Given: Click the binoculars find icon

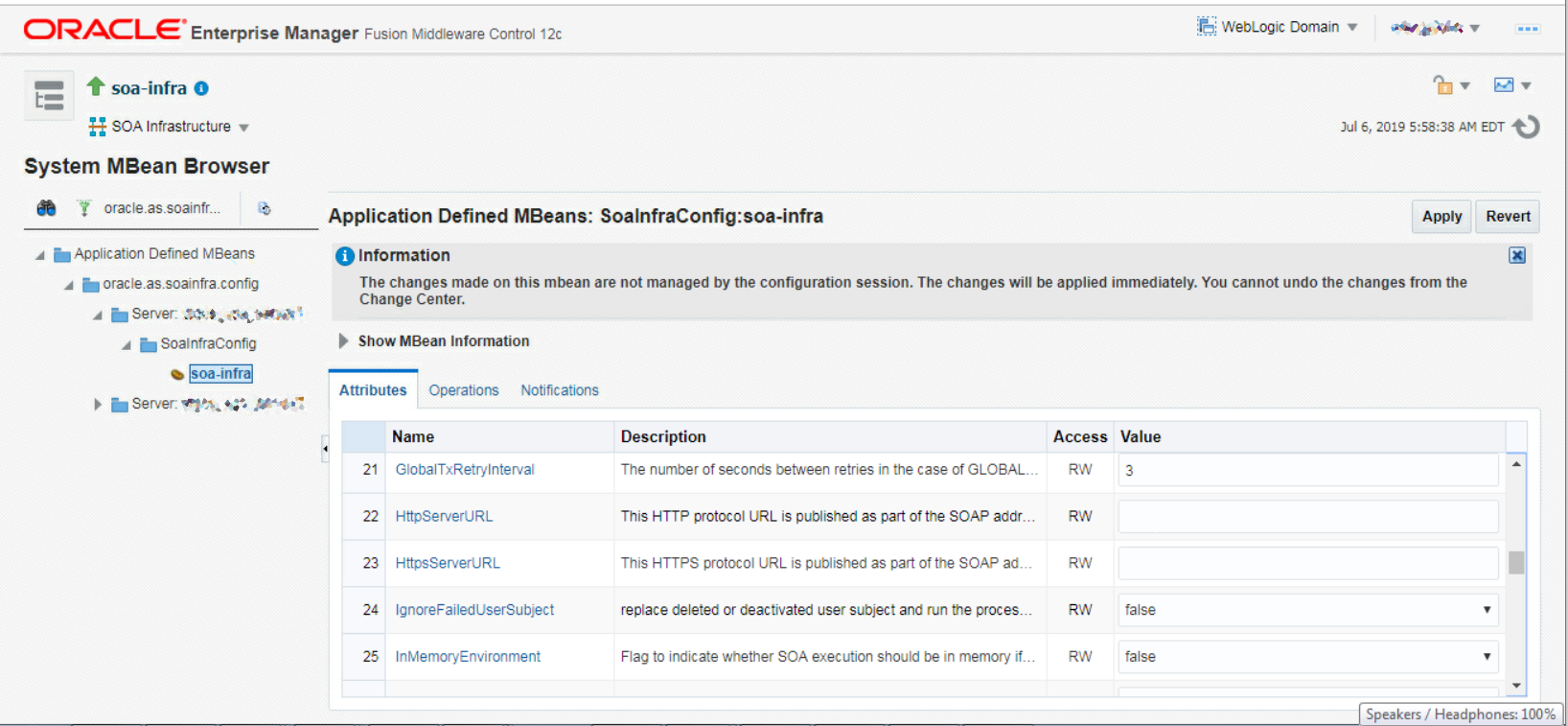Looking at the screenshot, I should (x=46, y=208).
